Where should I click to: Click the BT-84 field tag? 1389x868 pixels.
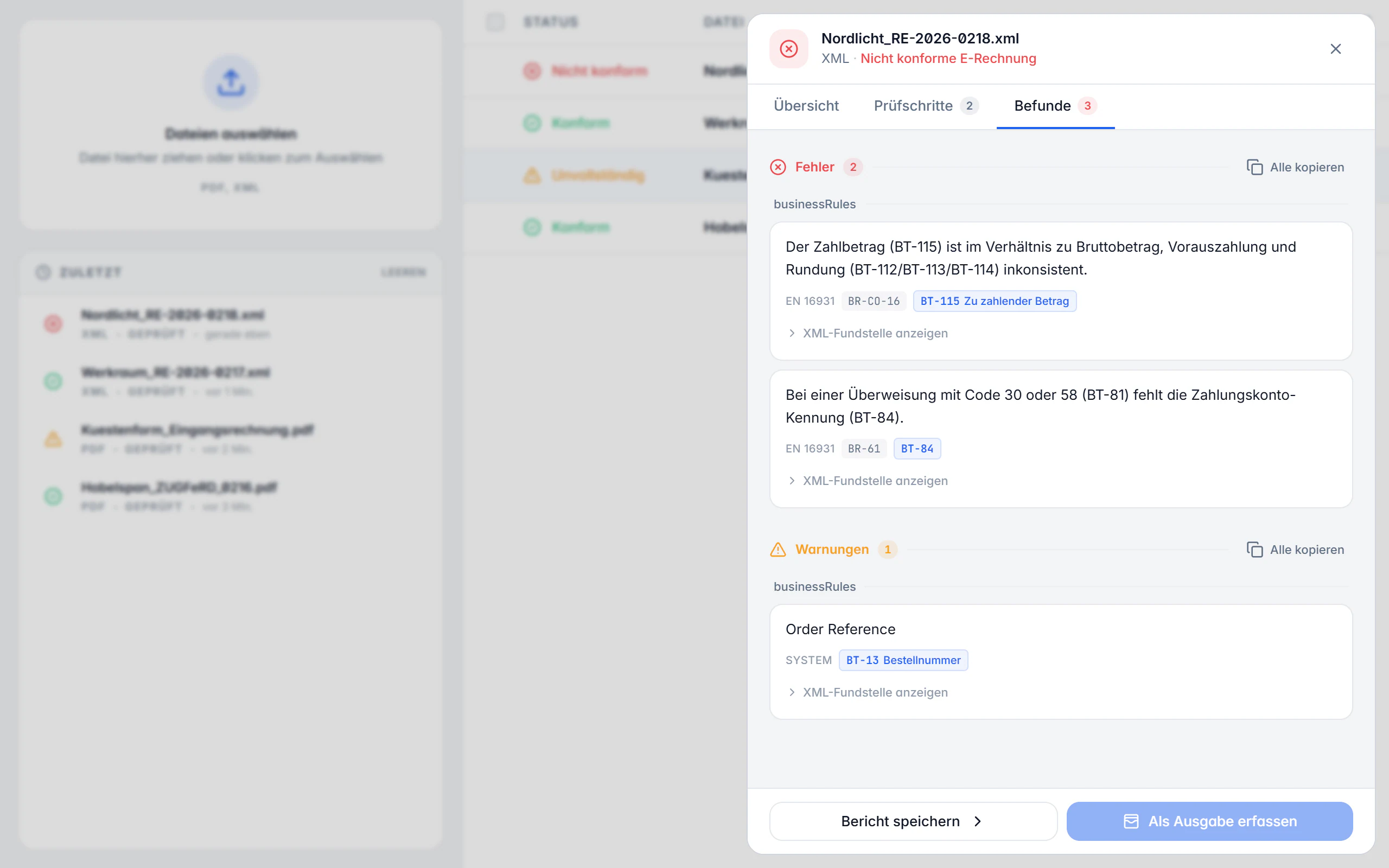(x=916, y=448)
